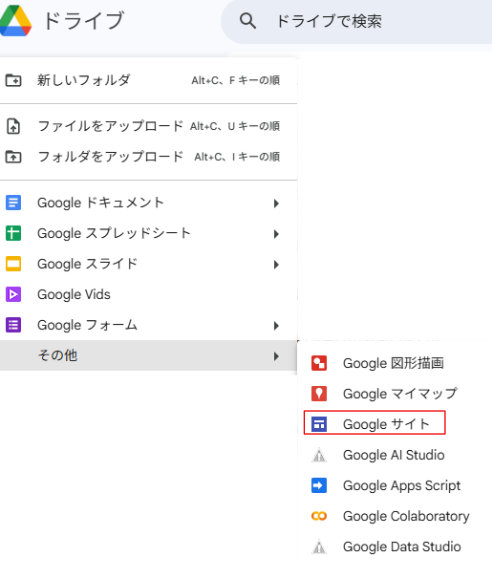Click the new folder icon
The image size is (492, 563).
click(x=13, y=80)
